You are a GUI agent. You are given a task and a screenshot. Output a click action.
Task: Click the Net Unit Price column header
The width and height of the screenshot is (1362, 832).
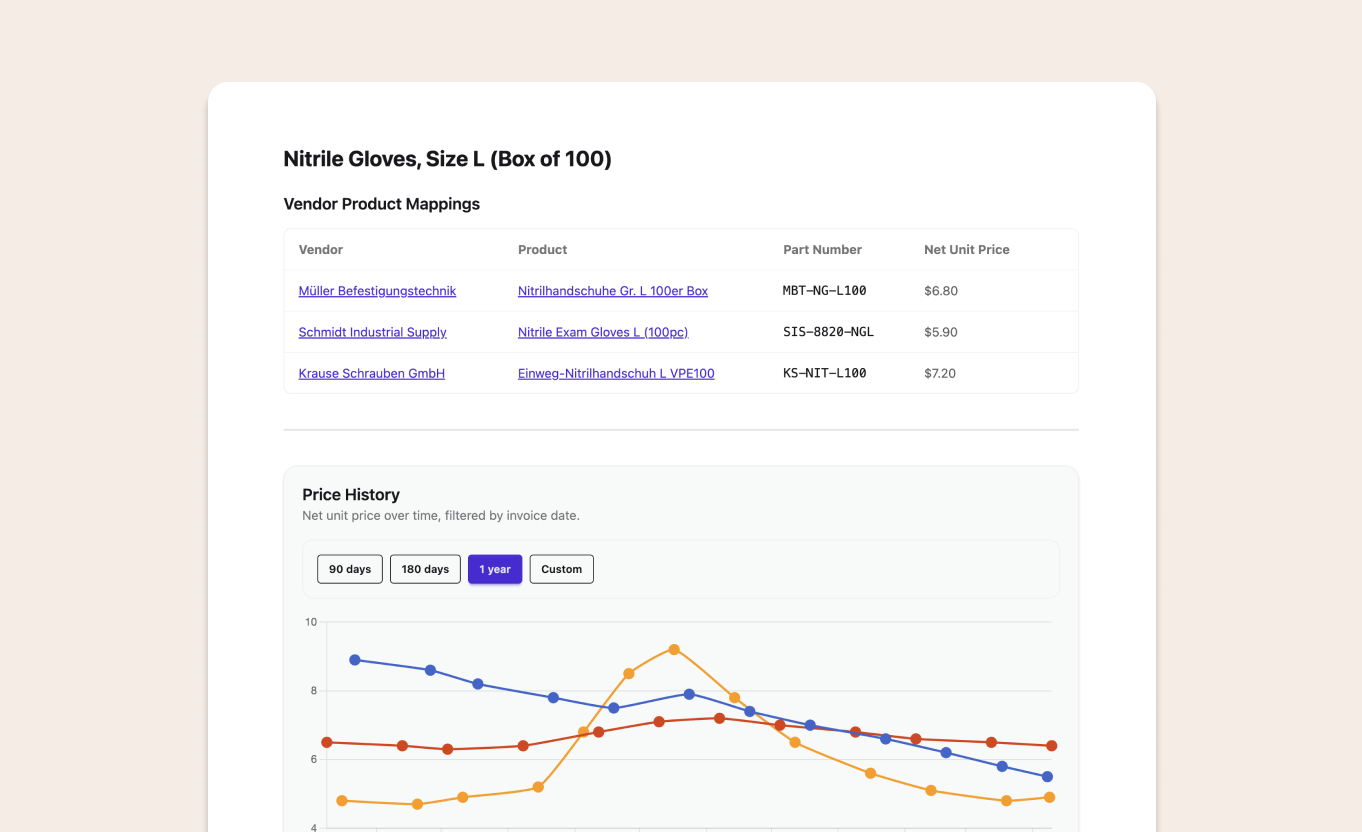(966, 249)
